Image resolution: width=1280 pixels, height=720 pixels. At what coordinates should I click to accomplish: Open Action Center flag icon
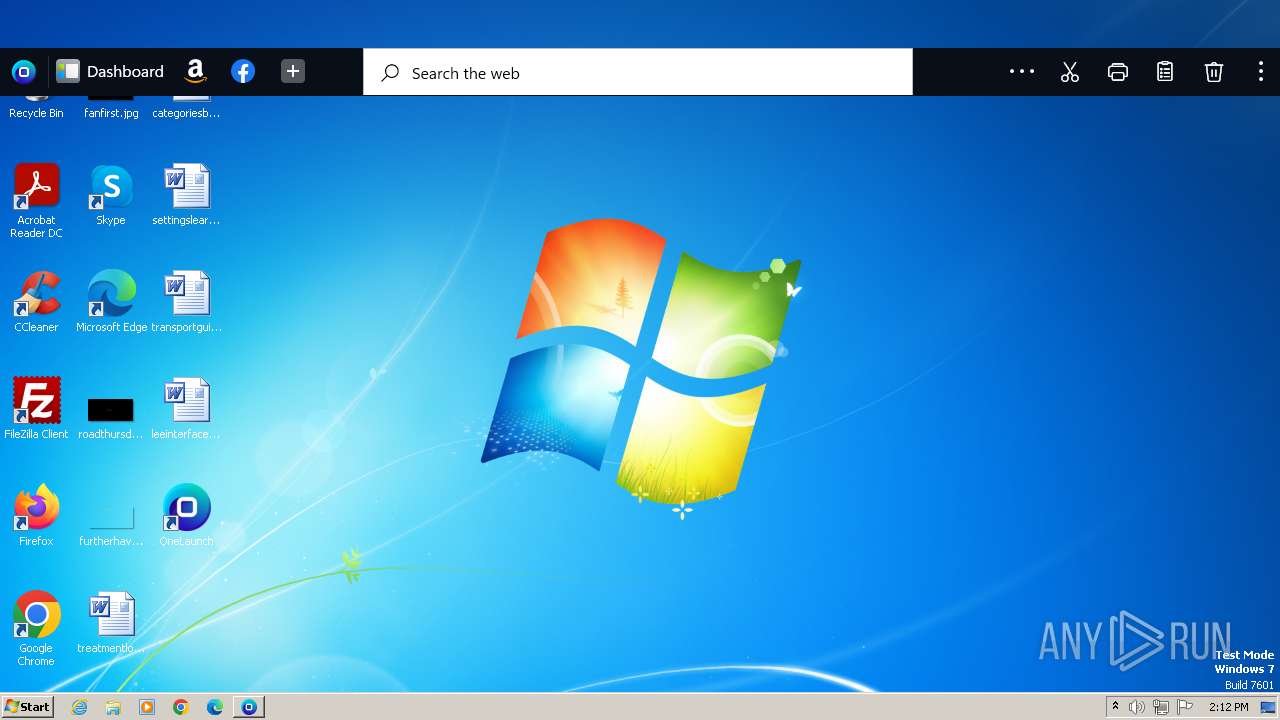click(x=1185, y=707)
